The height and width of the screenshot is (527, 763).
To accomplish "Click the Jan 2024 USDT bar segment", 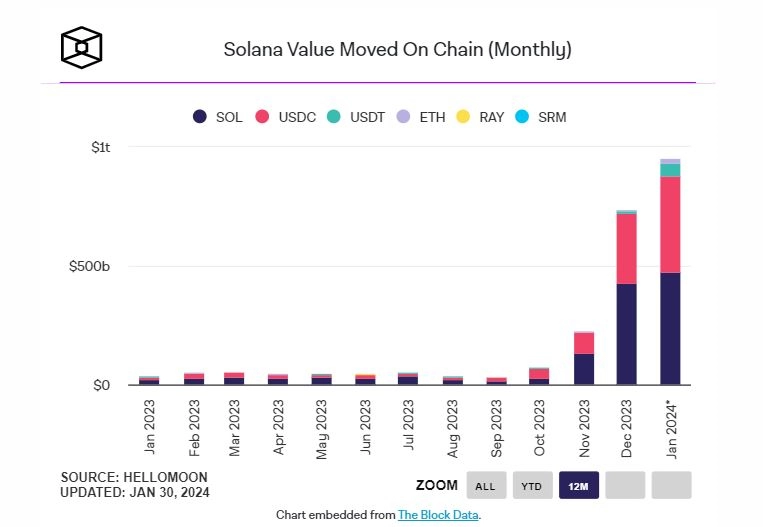I will tap(670, 170).
